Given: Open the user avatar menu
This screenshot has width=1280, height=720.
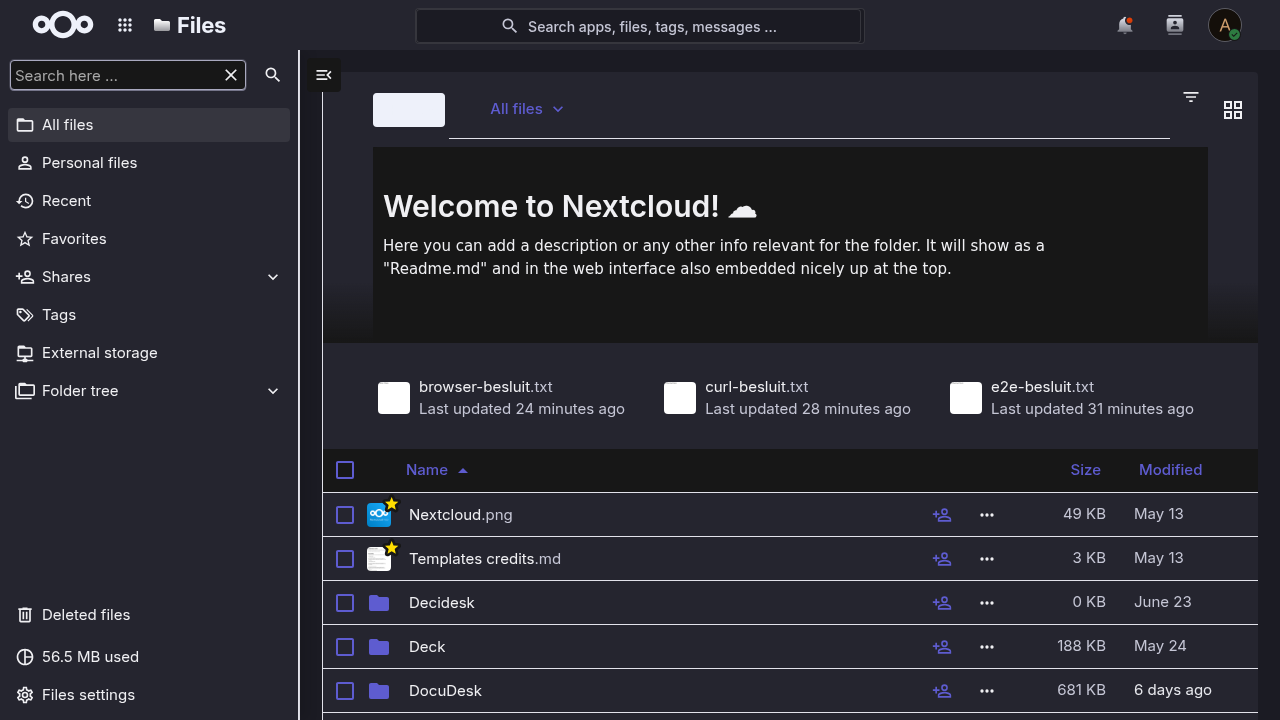Looking at the screenshot, I should pyautogui.click(x=1225, y=25).
